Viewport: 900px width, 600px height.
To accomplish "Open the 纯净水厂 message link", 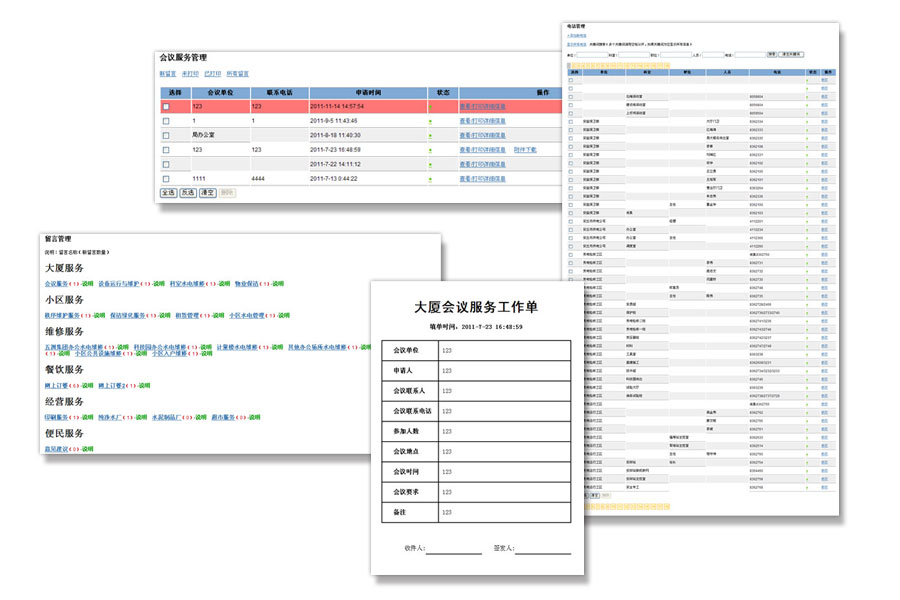I will pyautogui.click(x=110, y=417).
